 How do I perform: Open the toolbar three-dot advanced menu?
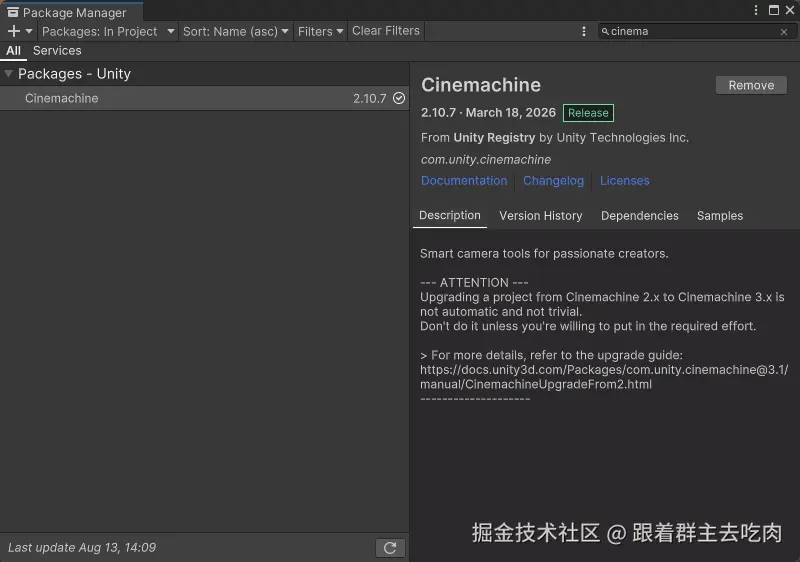coord(584,32)
